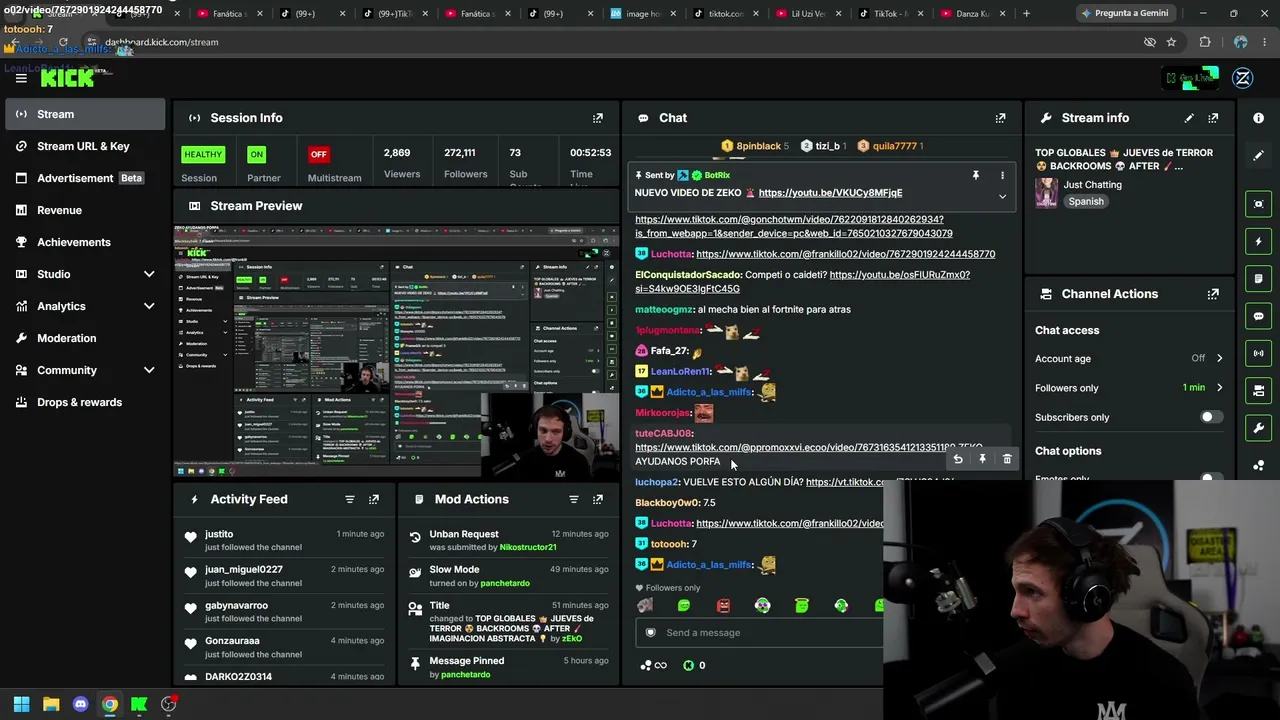Open ElConquistadorSacado's YouTube link
1280x720 pixels.
point(802,282)
